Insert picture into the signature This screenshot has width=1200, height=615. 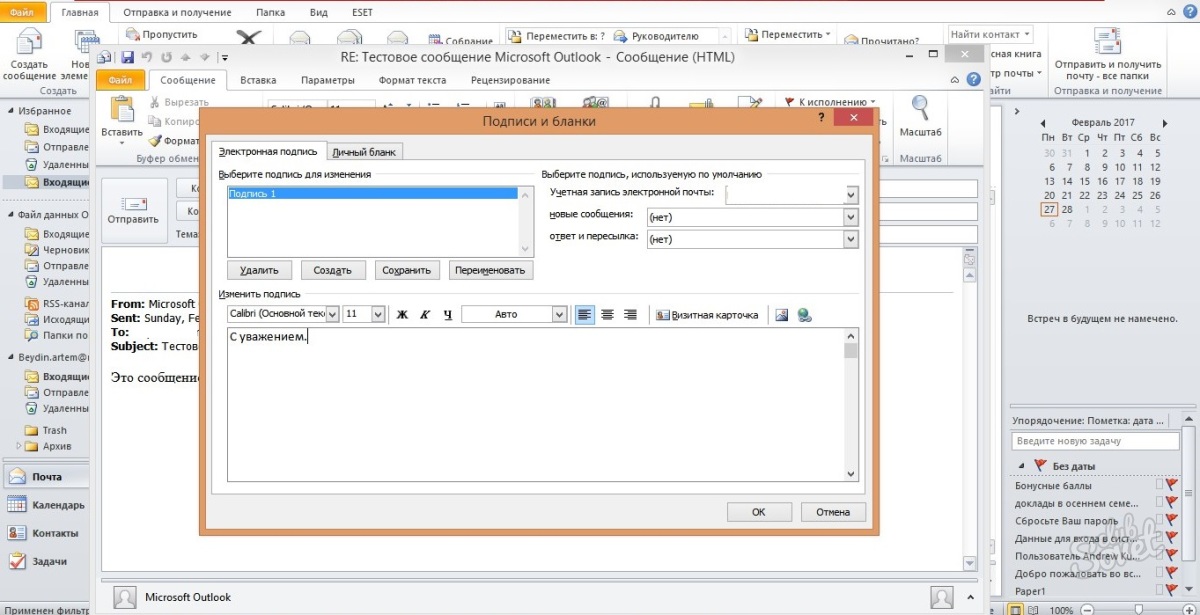pos(782,314)
